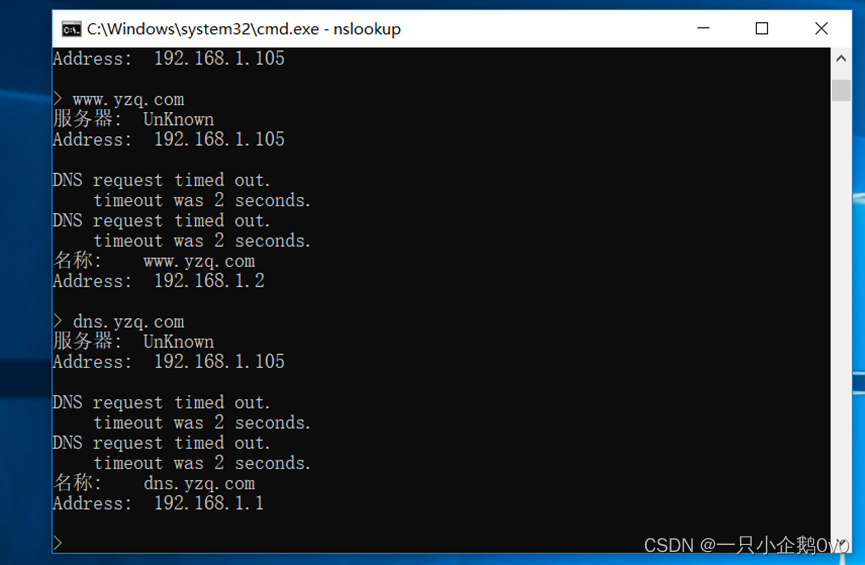Click the vertical scrollbar thumb
This screenshot has height=565, width=865.
[x=841, y=90]
